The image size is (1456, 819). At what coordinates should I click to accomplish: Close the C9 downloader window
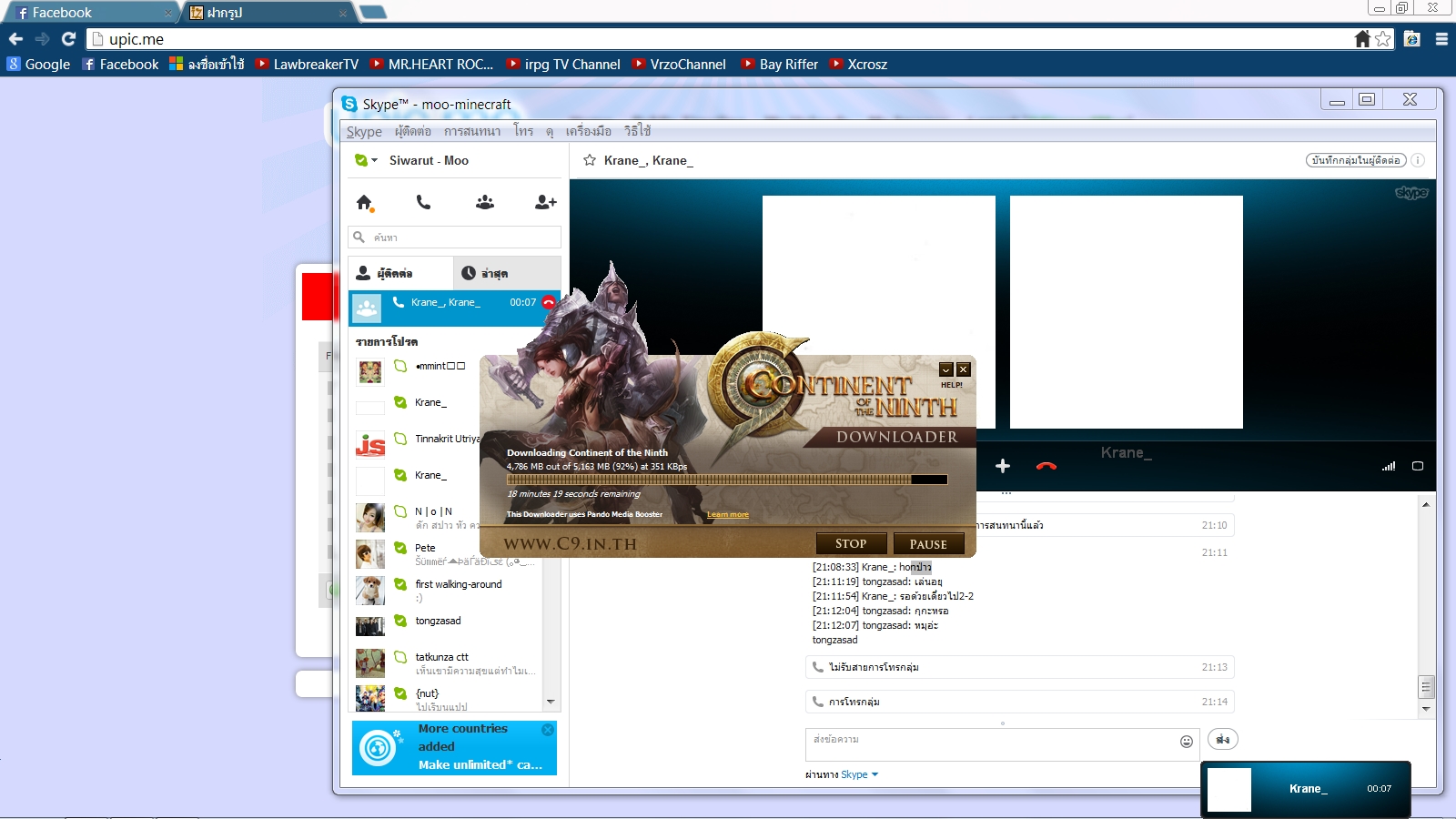point(963,369)
